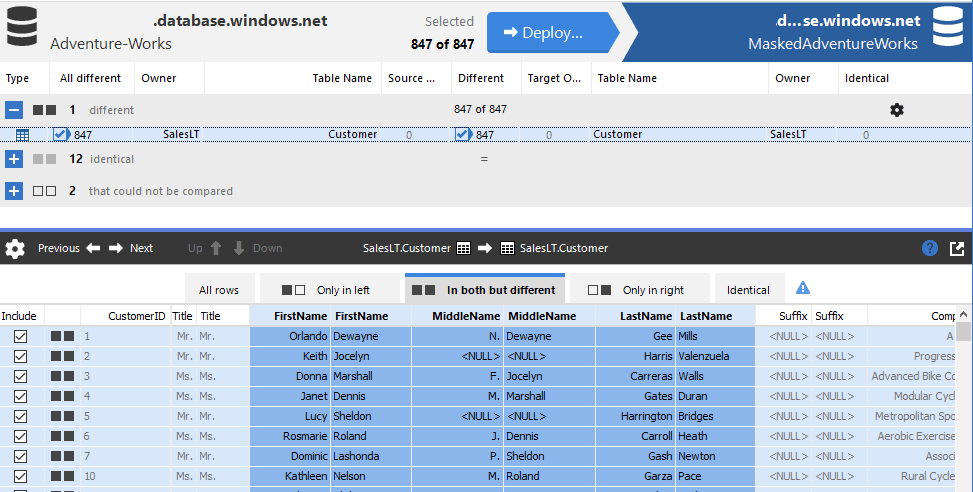973x492 pixels.
Task: Click the empty squares icon on the uncompared group
Action: click(x=45, y=191)
